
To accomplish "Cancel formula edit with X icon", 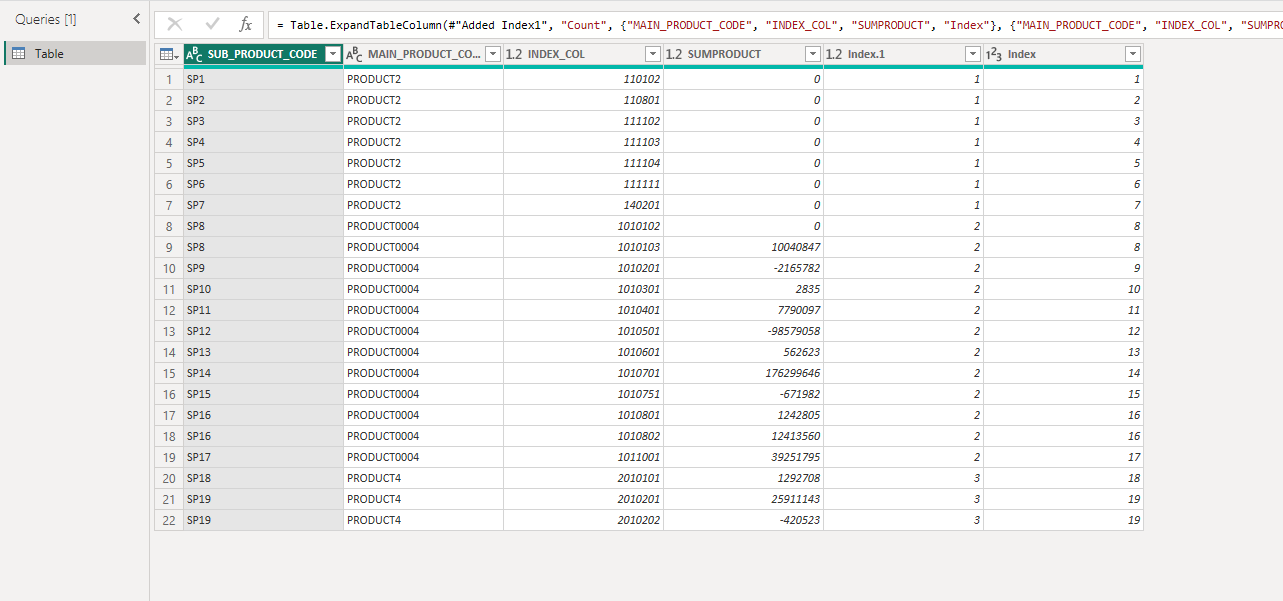I will click(175, 24).
